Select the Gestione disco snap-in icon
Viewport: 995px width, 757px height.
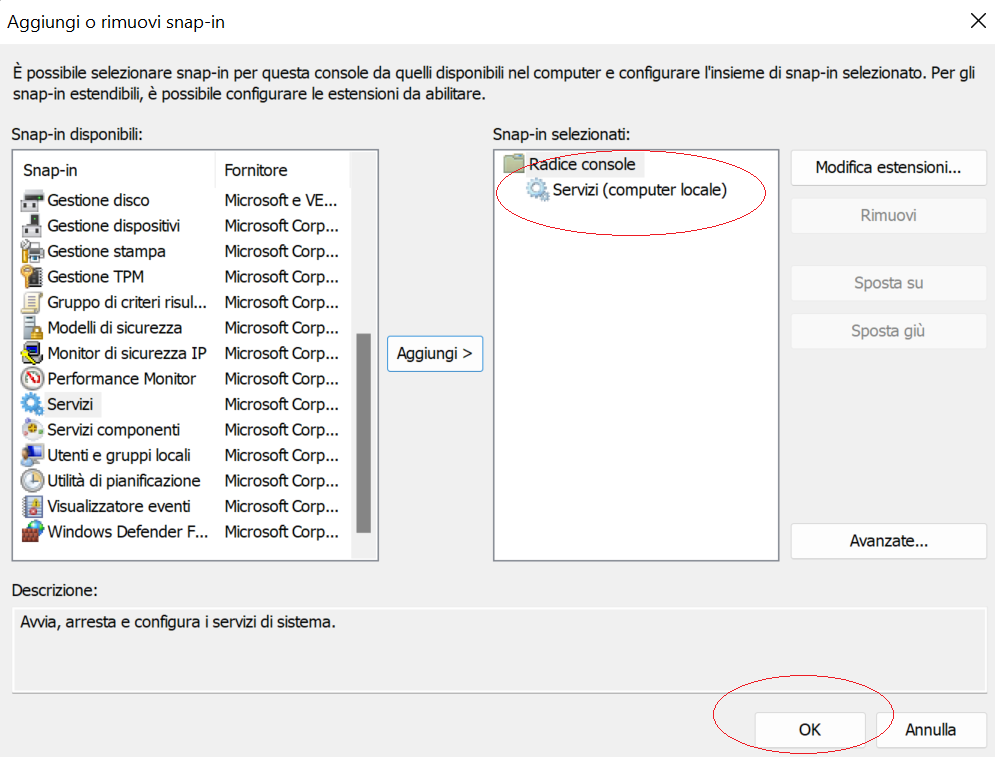pos(32,201)
